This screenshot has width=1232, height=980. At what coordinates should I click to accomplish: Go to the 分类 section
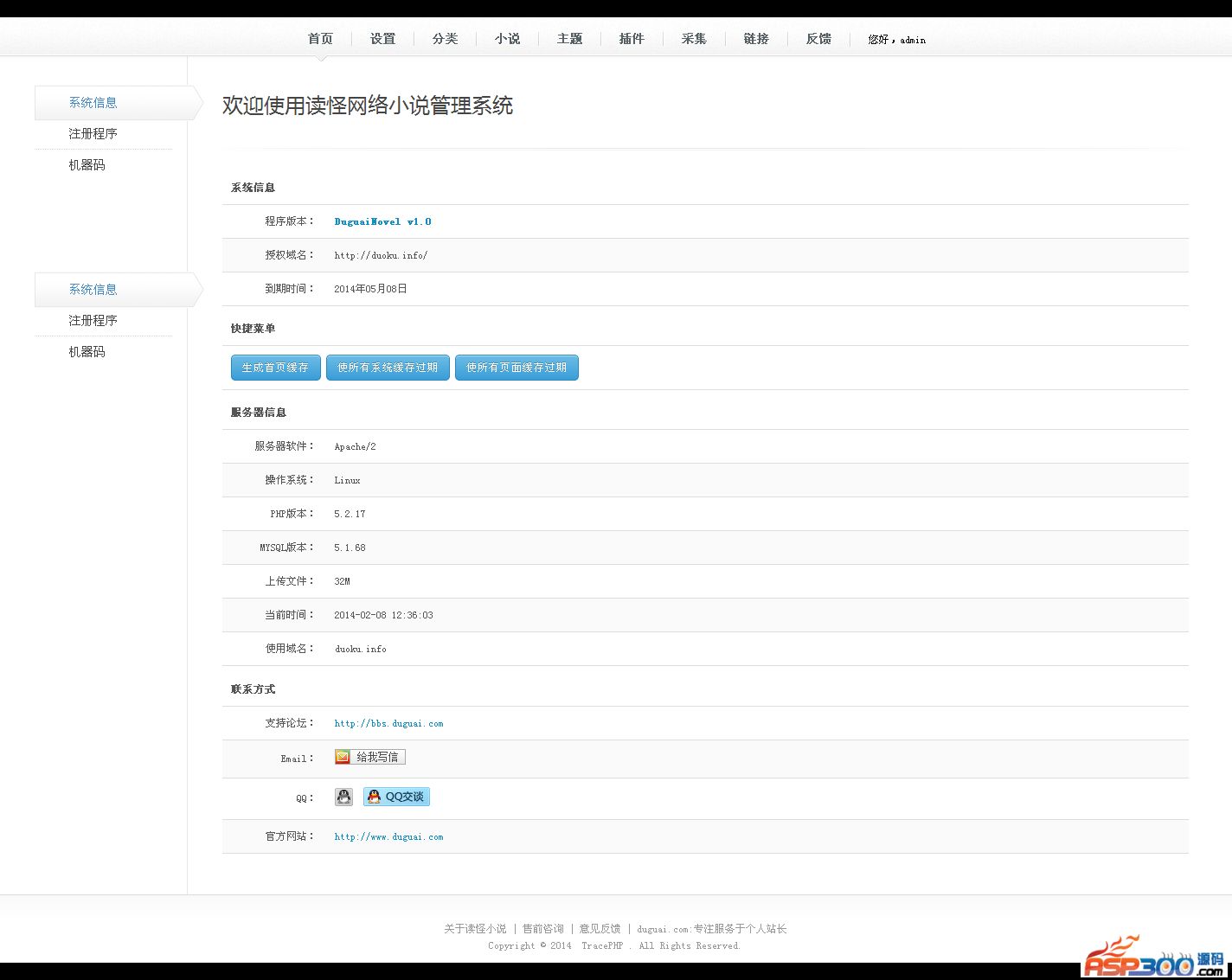point(445,39)
